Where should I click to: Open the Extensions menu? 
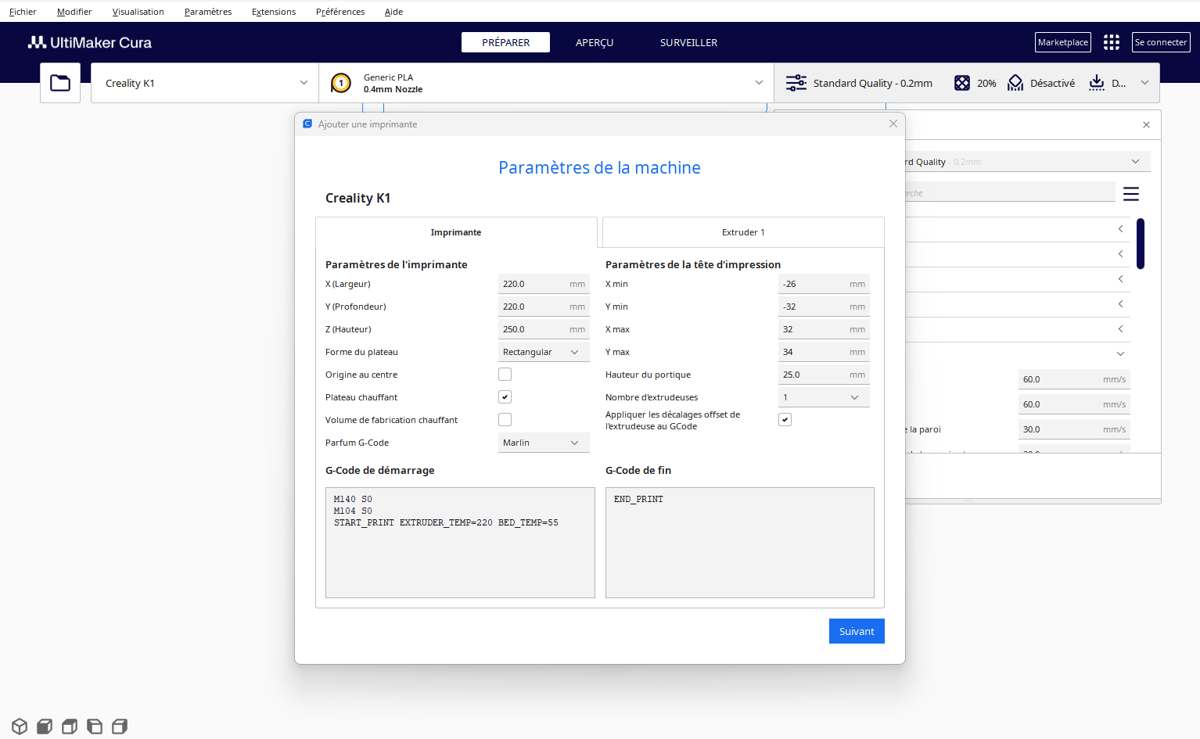point(274,12)
